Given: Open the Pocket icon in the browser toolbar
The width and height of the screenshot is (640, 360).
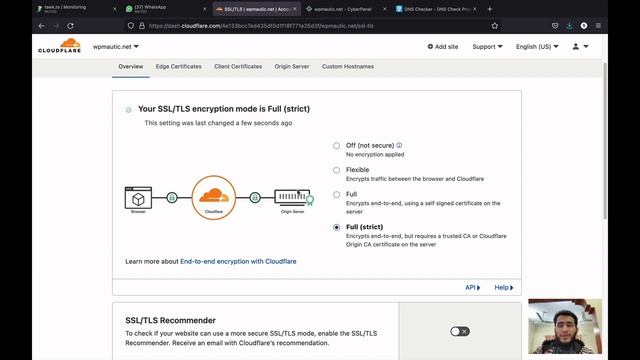Looking at the screenshot, I should 555,26.
